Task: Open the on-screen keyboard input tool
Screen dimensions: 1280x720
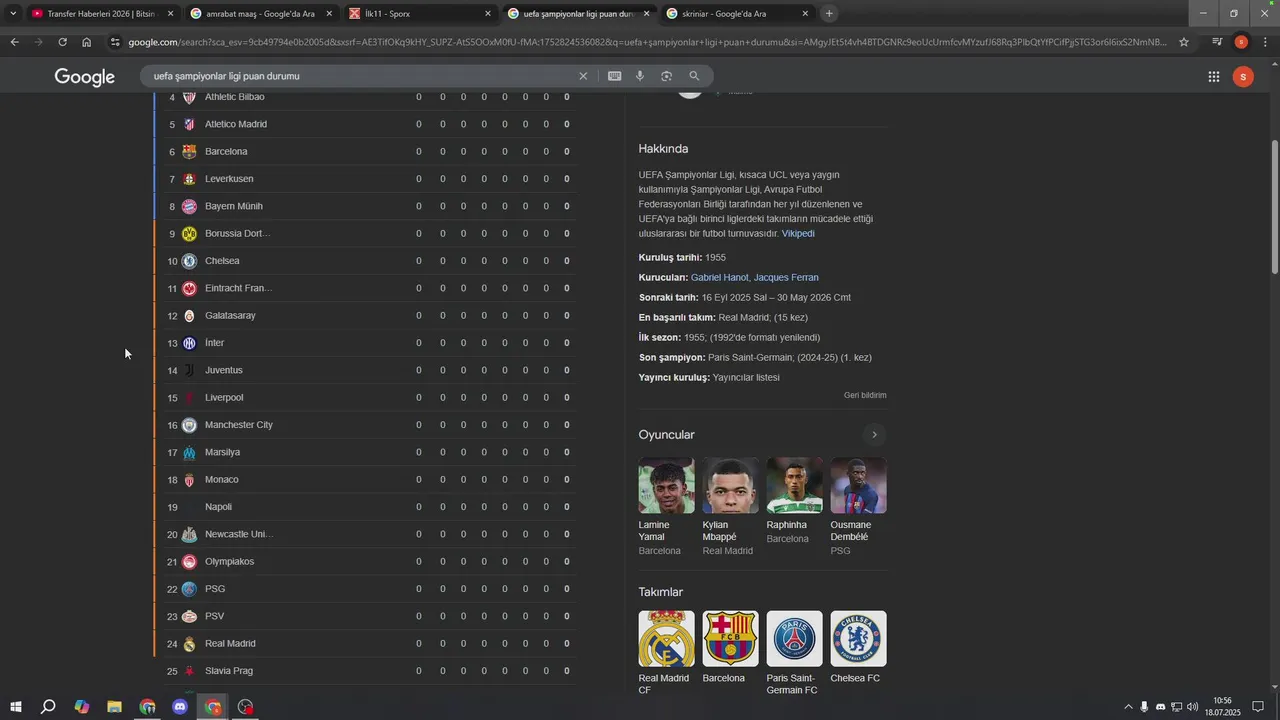Action: click(x=614, y=76)
